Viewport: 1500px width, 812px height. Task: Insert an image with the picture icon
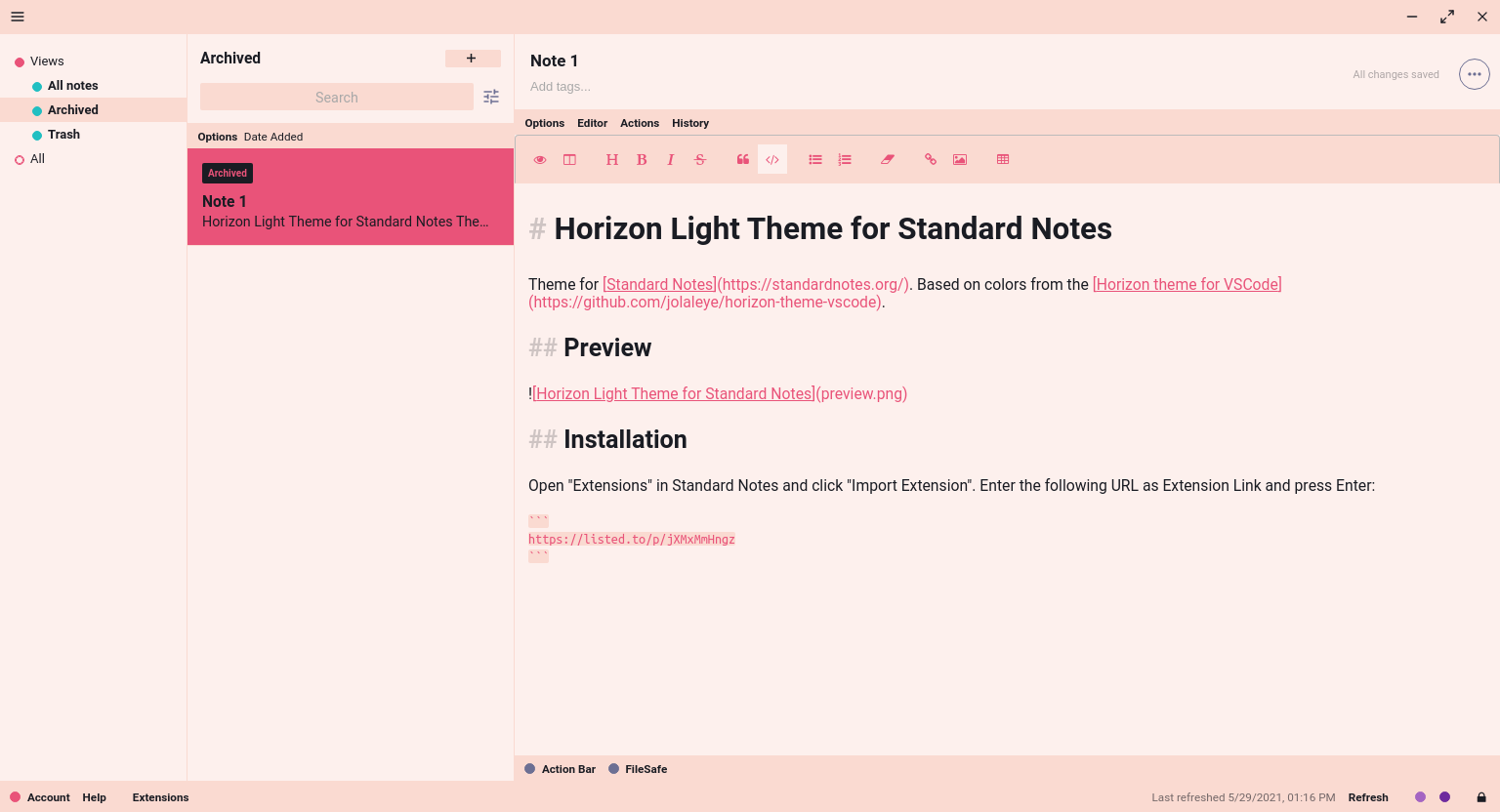(960, 160)
